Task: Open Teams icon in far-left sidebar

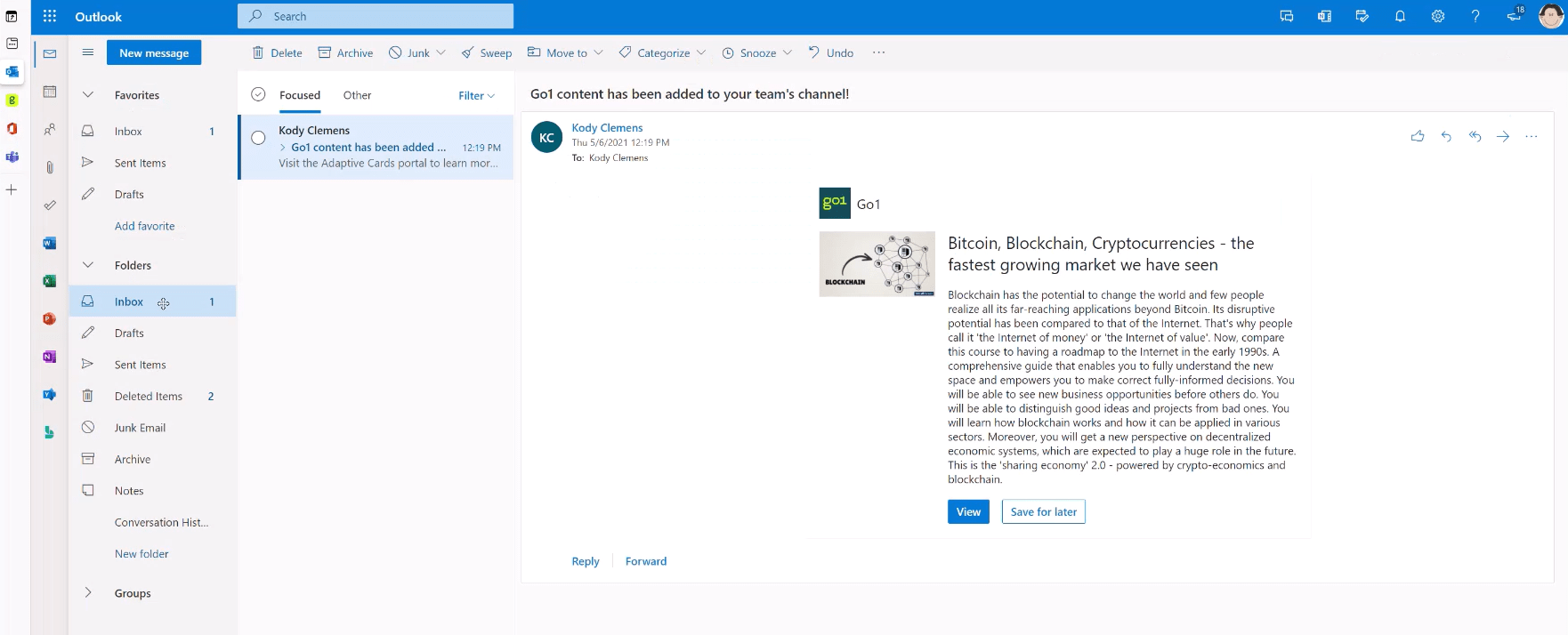Action: [x=12, y=157]
